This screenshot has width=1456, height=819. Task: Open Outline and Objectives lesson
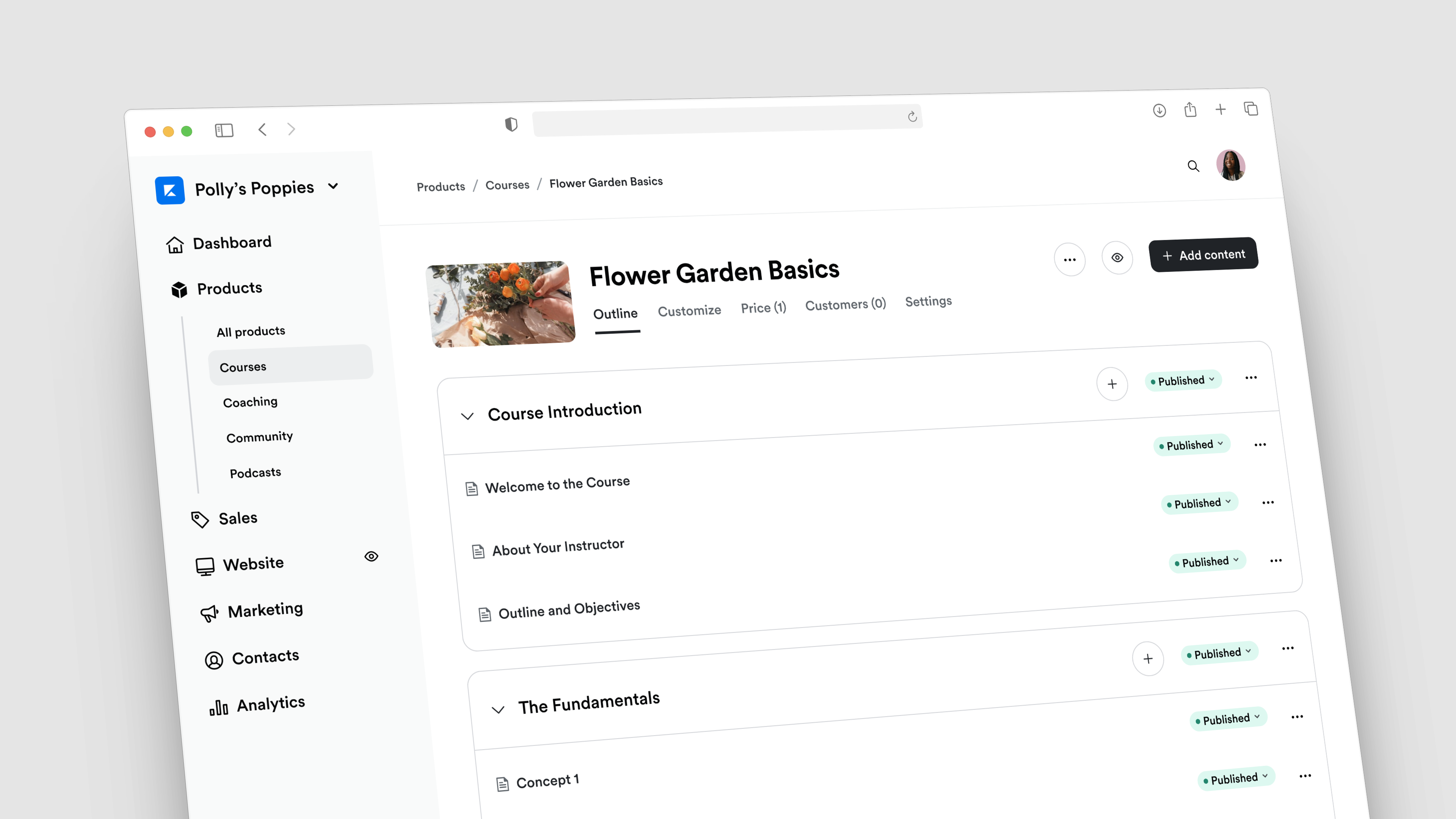(x=569, y=610)
